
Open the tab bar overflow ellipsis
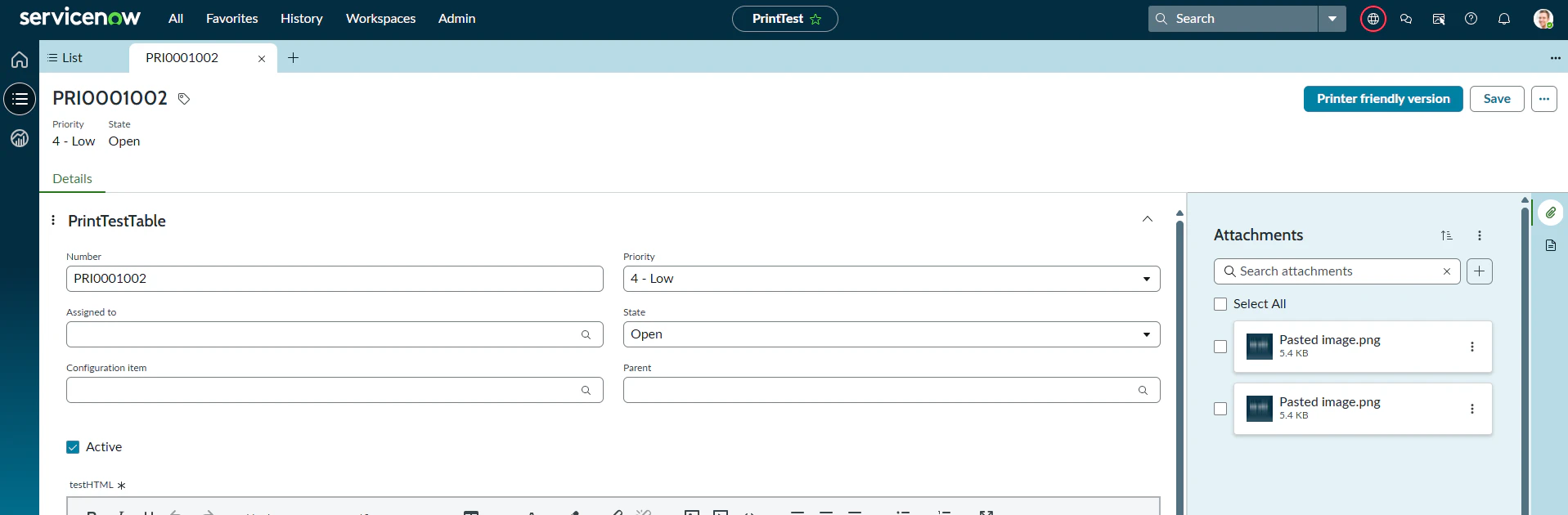click(x=1556, y=58)
